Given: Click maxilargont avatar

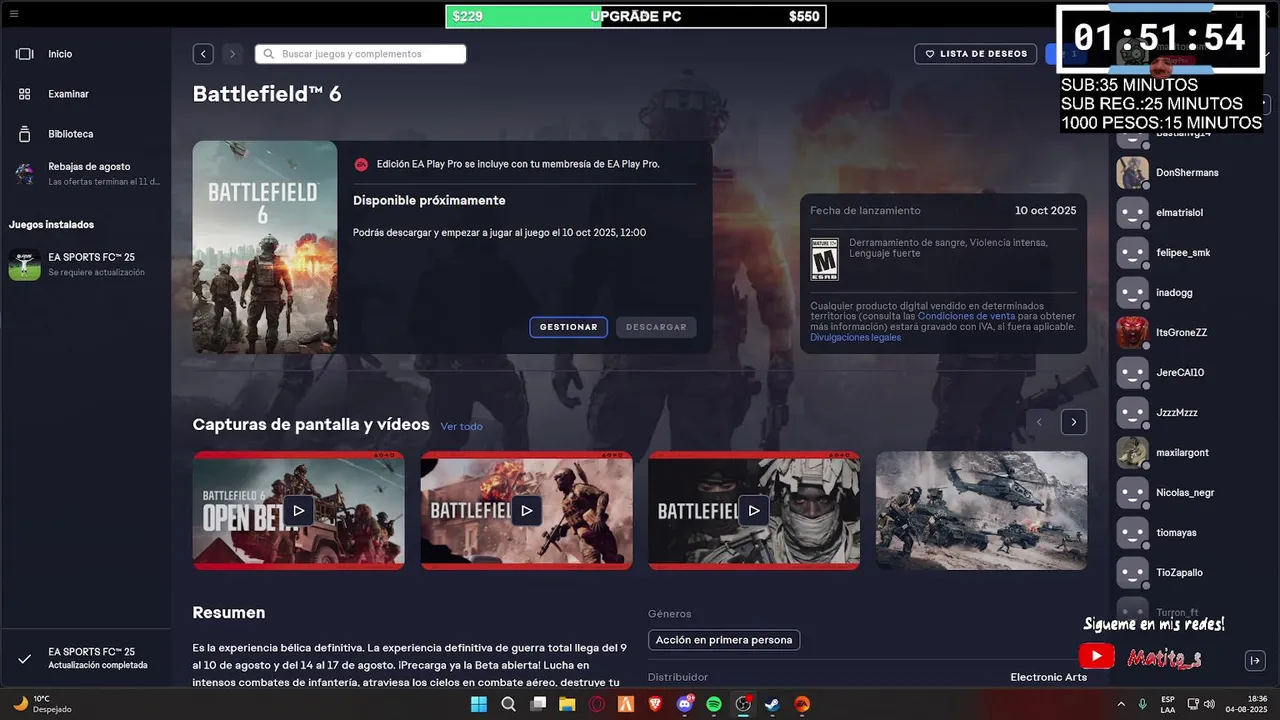Looking at the screenshot, I should click(1132, 452).
